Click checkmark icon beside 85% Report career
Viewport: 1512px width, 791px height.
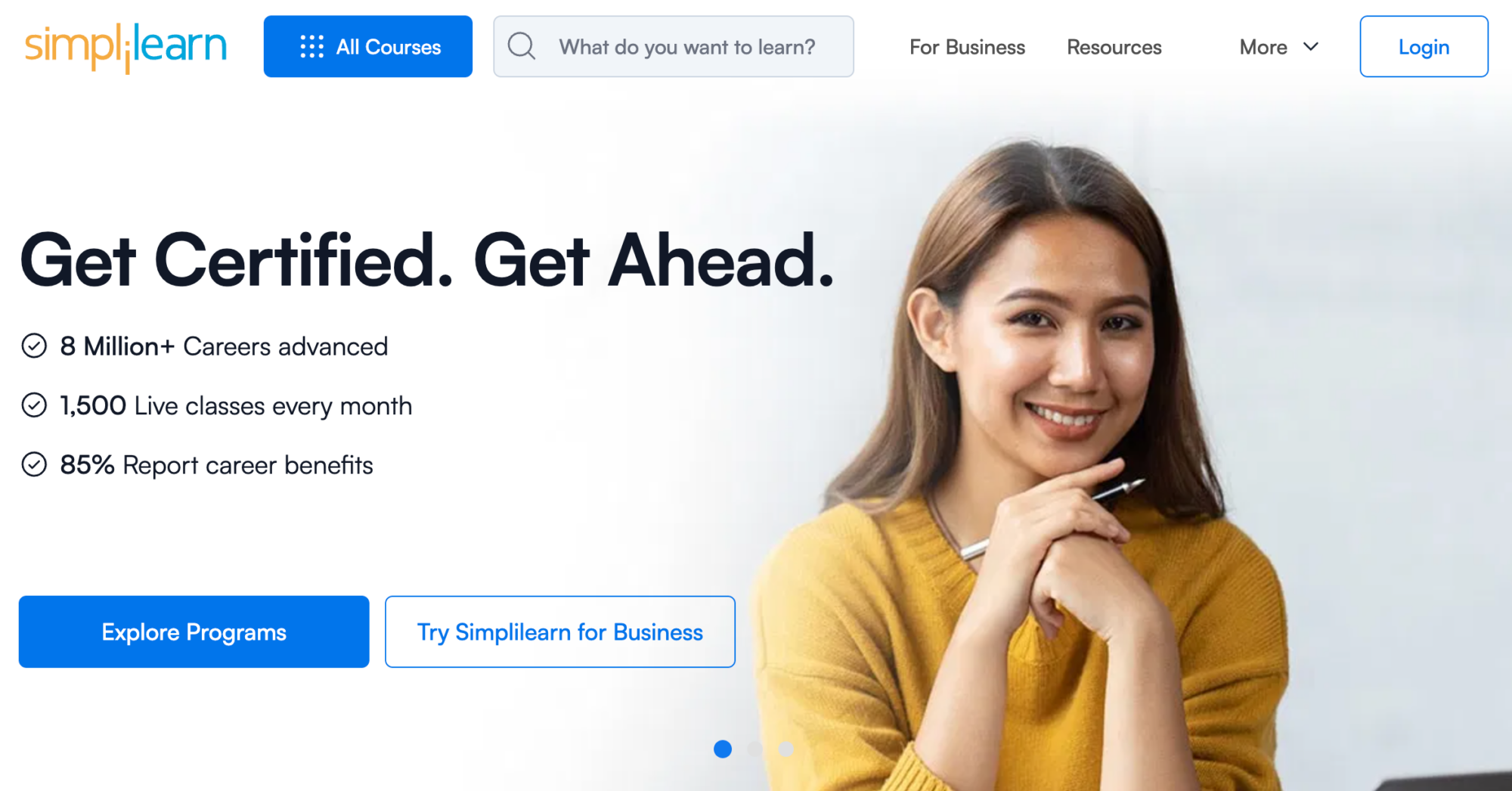click(x=34, y=464)
